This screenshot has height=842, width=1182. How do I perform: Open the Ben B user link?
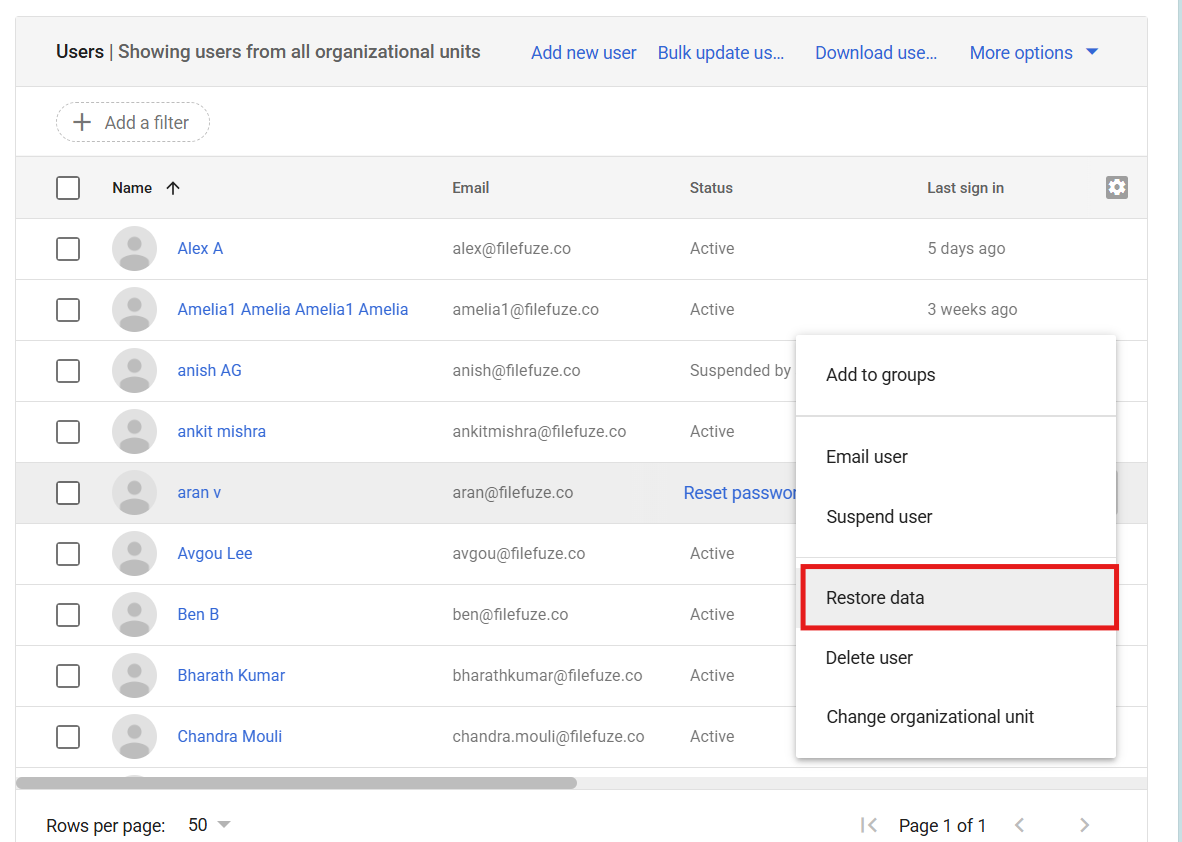tap(198, 614)
